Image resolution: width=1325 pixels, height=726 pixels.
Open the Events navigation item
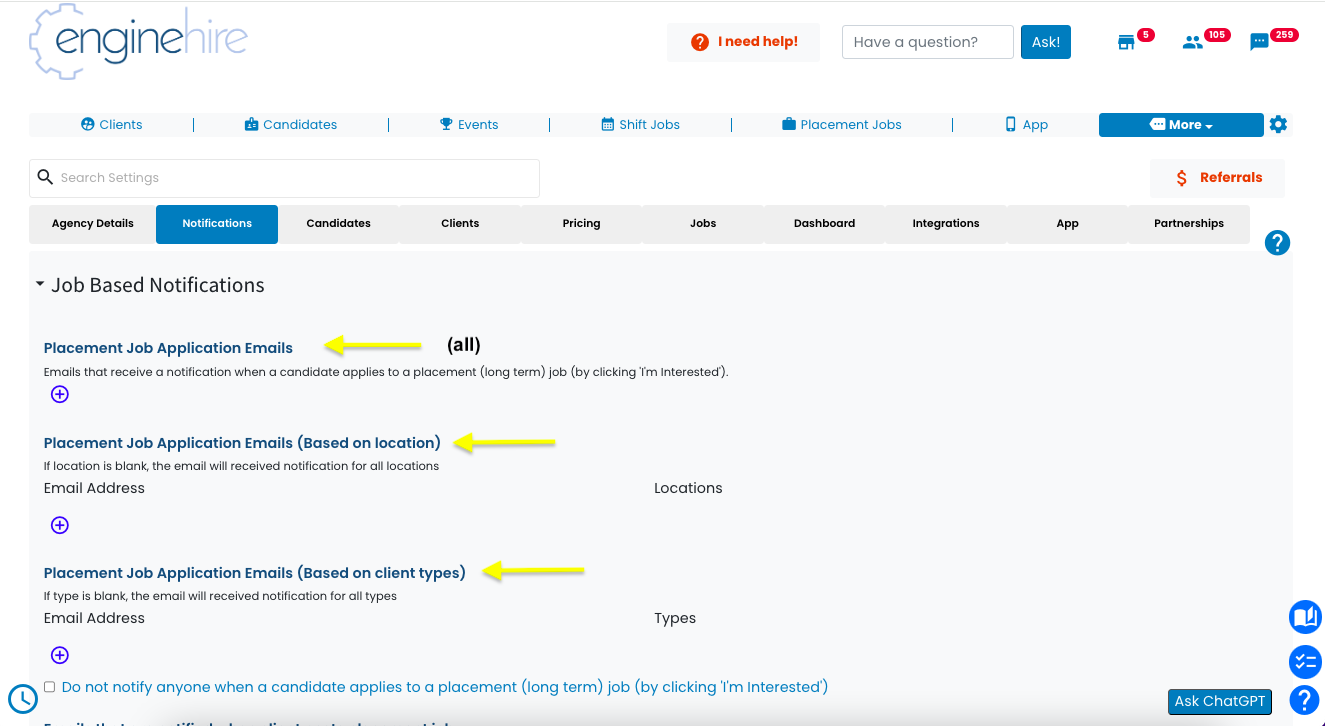pyautogui.click(x=469, y=125)
